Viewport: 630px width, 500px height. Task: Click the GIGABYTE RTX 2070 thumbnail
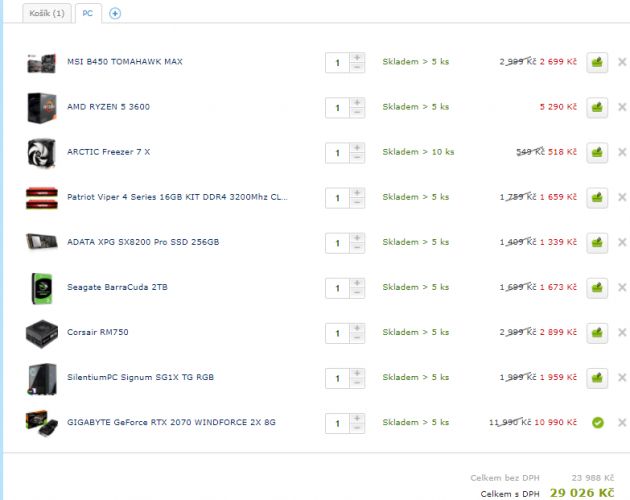(x=41, y=423)
